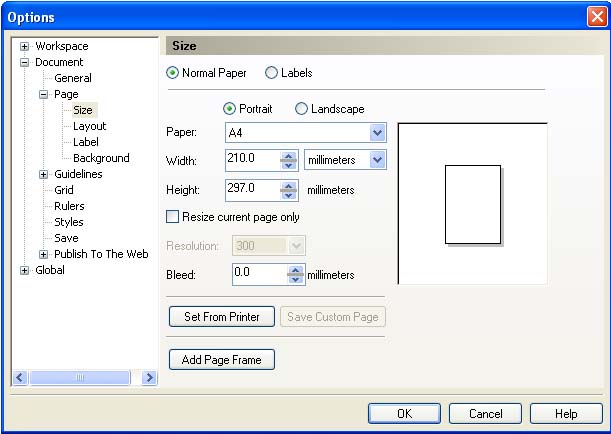This screenshot has height=434, width=611.
Task: Select Save in the options tree
Action: pos(66,238)
